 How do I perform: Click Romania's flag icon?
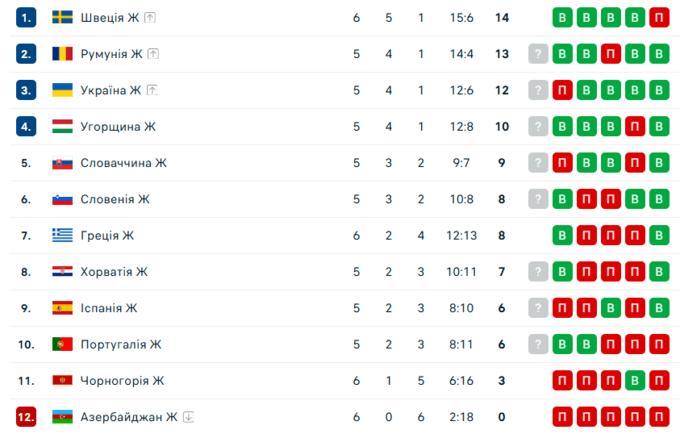click(x=62, y=54)
